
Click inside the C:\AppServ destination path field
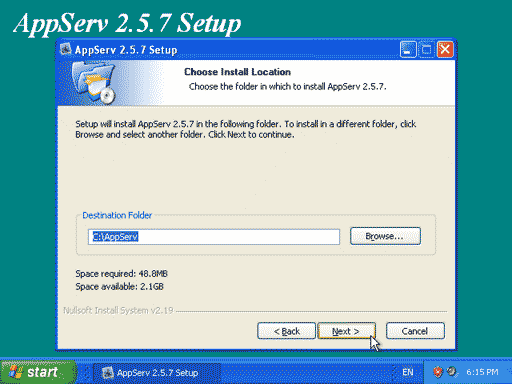(214, 237)
